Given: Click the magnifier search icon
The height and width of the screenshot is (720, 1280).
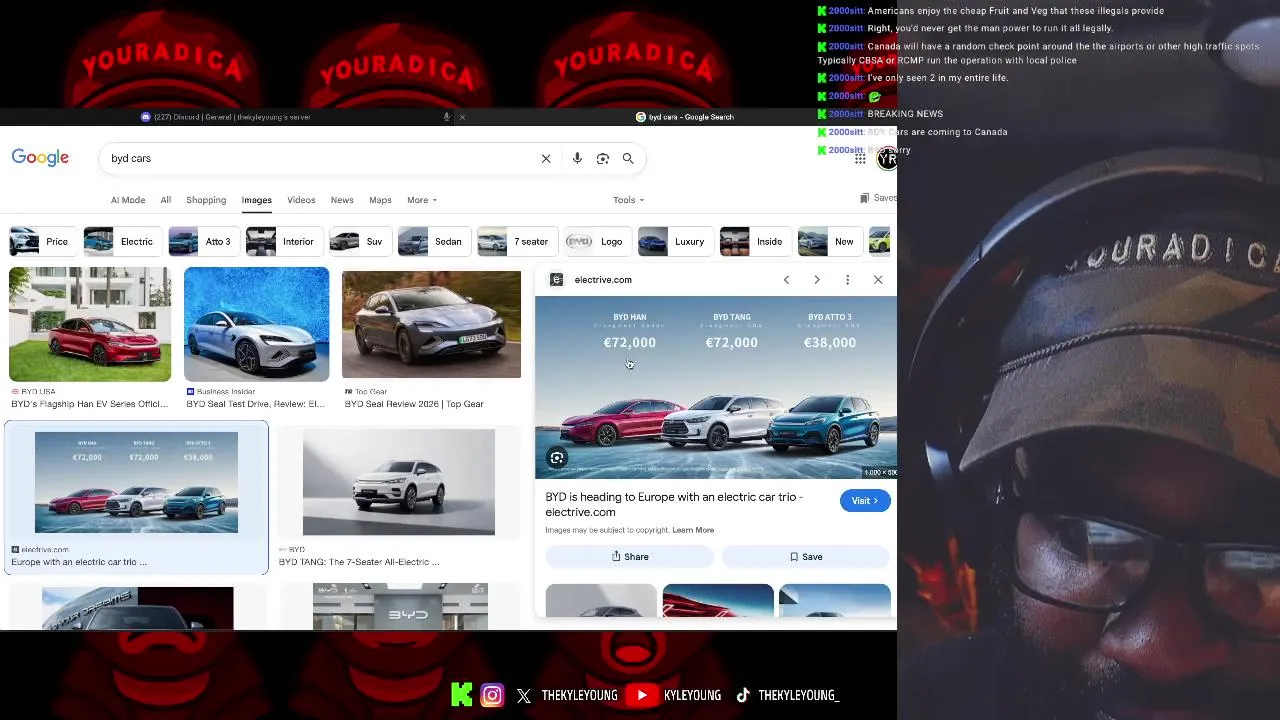Looking at the screenshot, I should pos(628,158).
